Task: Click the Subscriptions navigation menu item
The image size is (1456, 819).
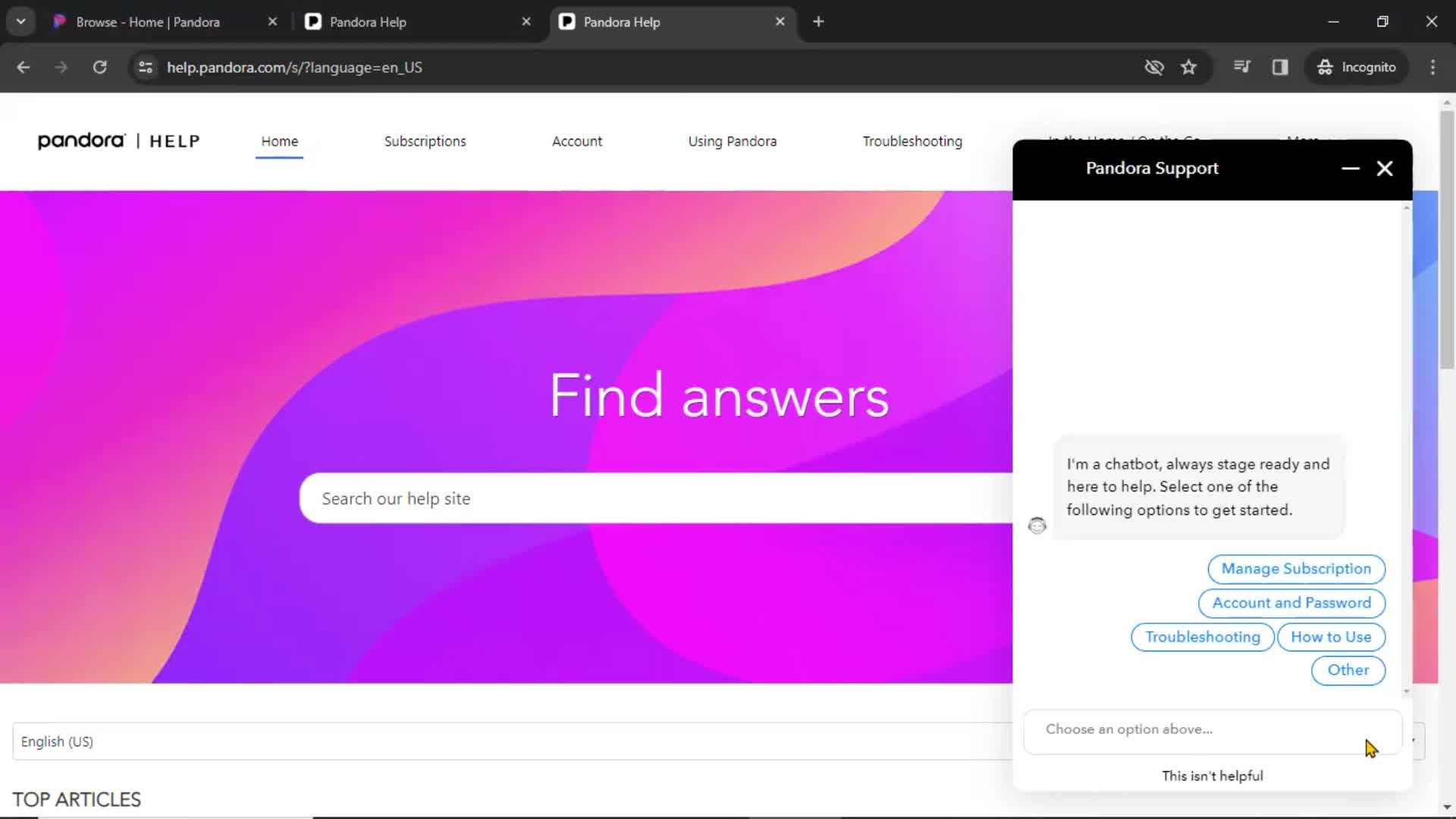Action: coord(425,141)
